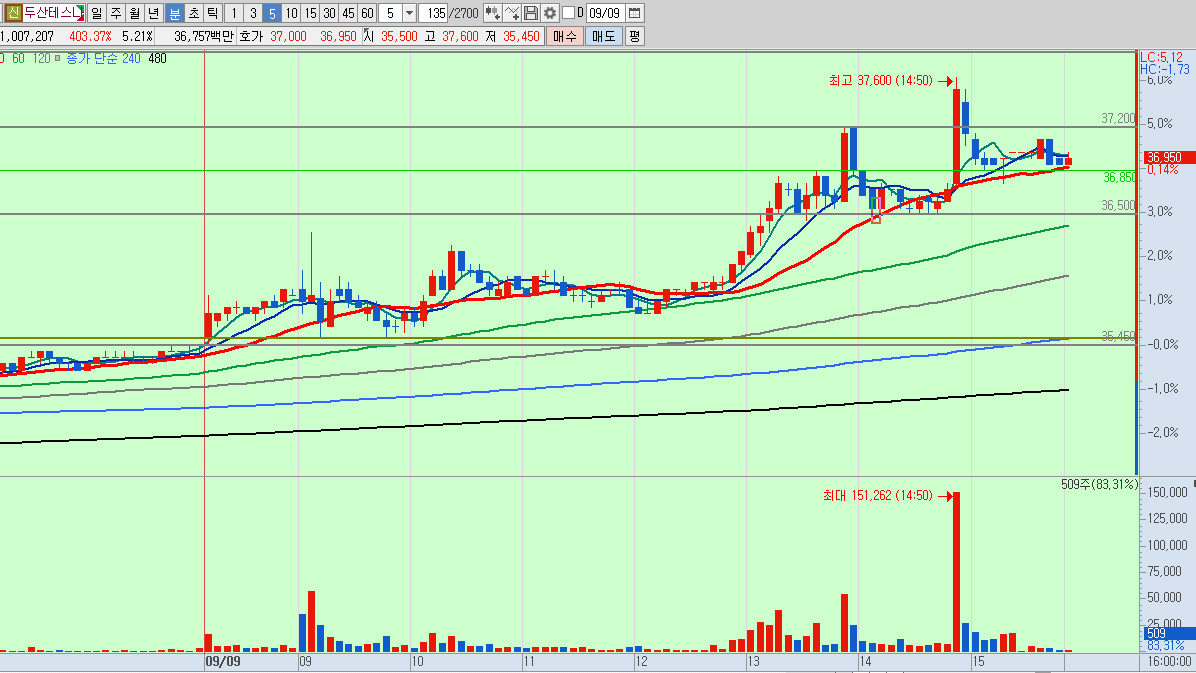This screenshot has width=1196, height=673.
Task: Click the 37,200 horizontal line label
Action: tap(1118, 118)
